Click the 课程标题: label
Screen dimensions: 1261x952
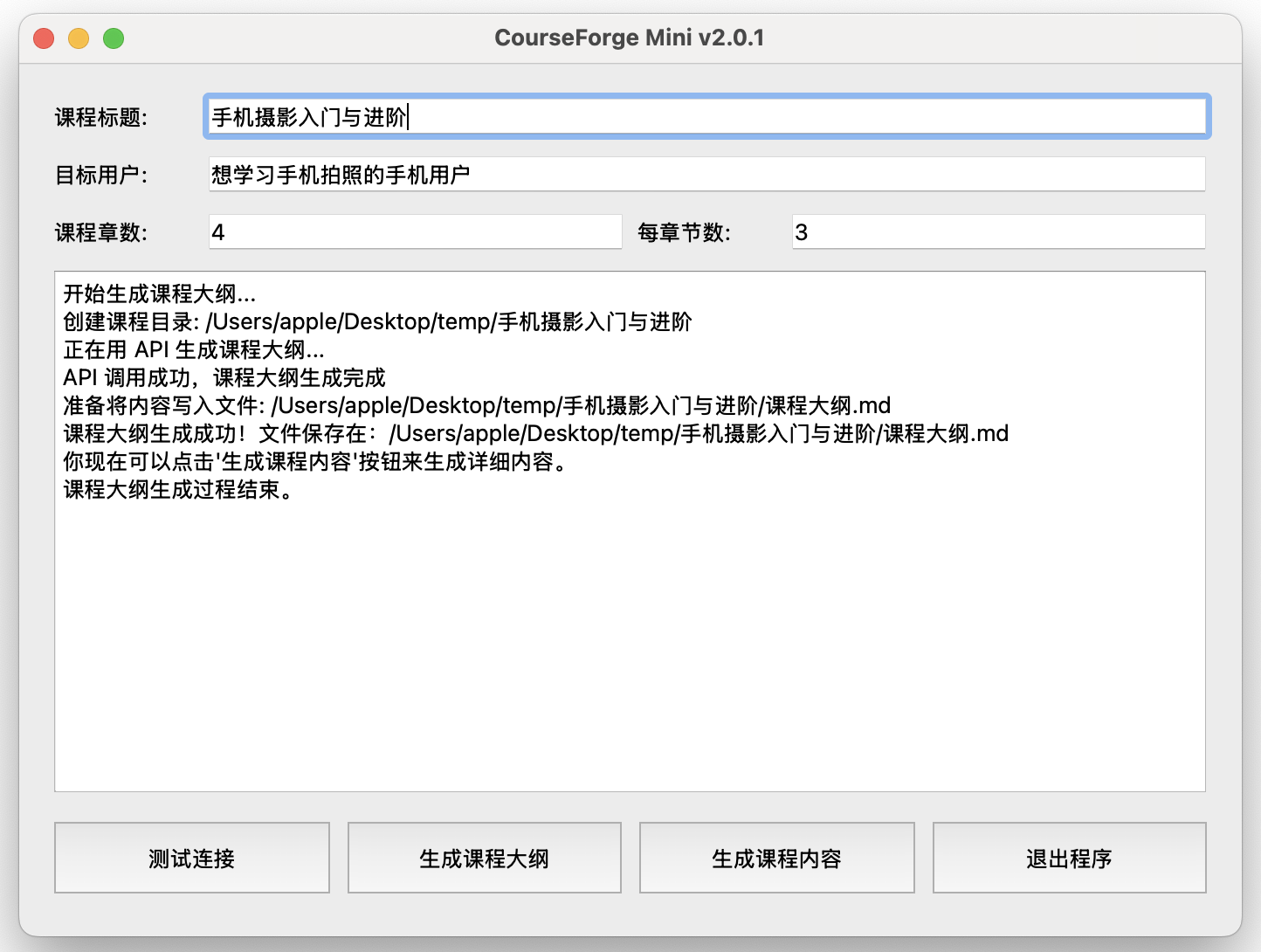[x=101, y=117]
